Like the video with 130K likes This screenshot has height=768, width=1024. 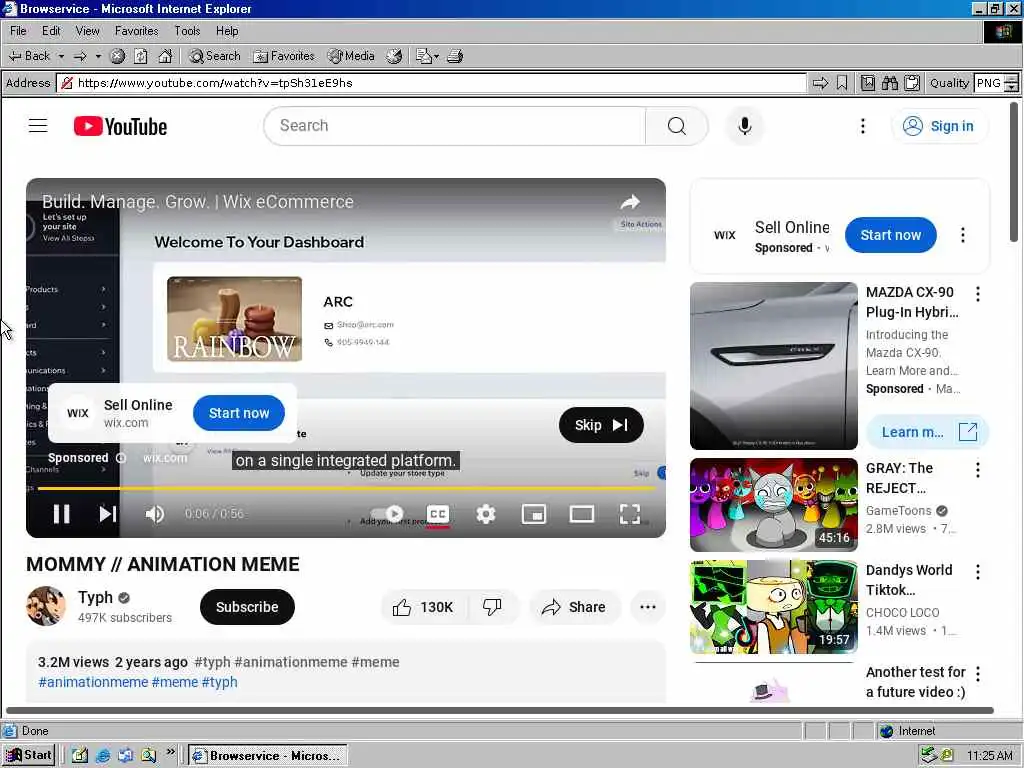423,607
